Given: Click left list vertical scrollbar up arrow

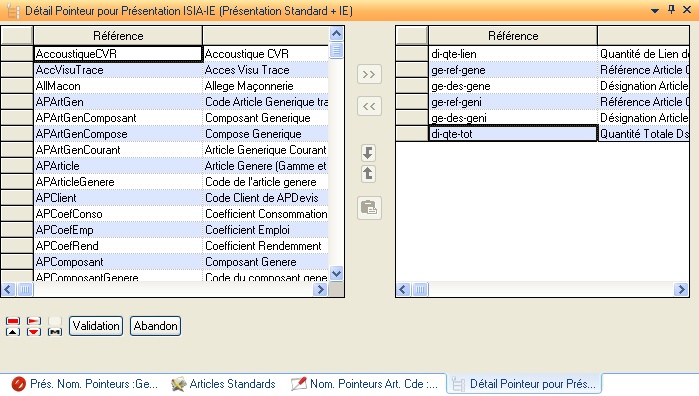Looking at the screenshot, I should (336, 33).
